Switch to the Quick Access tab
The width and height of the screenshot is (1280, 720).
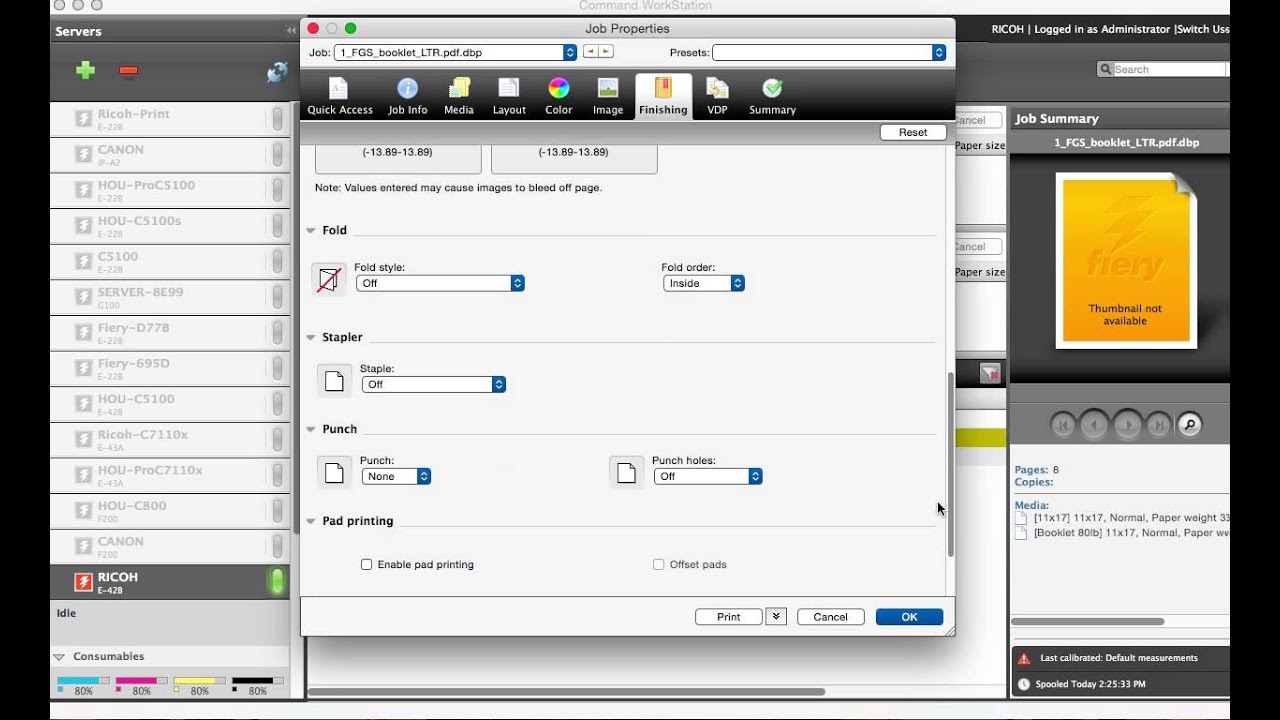pyautogui.click(x=340, y=97)
